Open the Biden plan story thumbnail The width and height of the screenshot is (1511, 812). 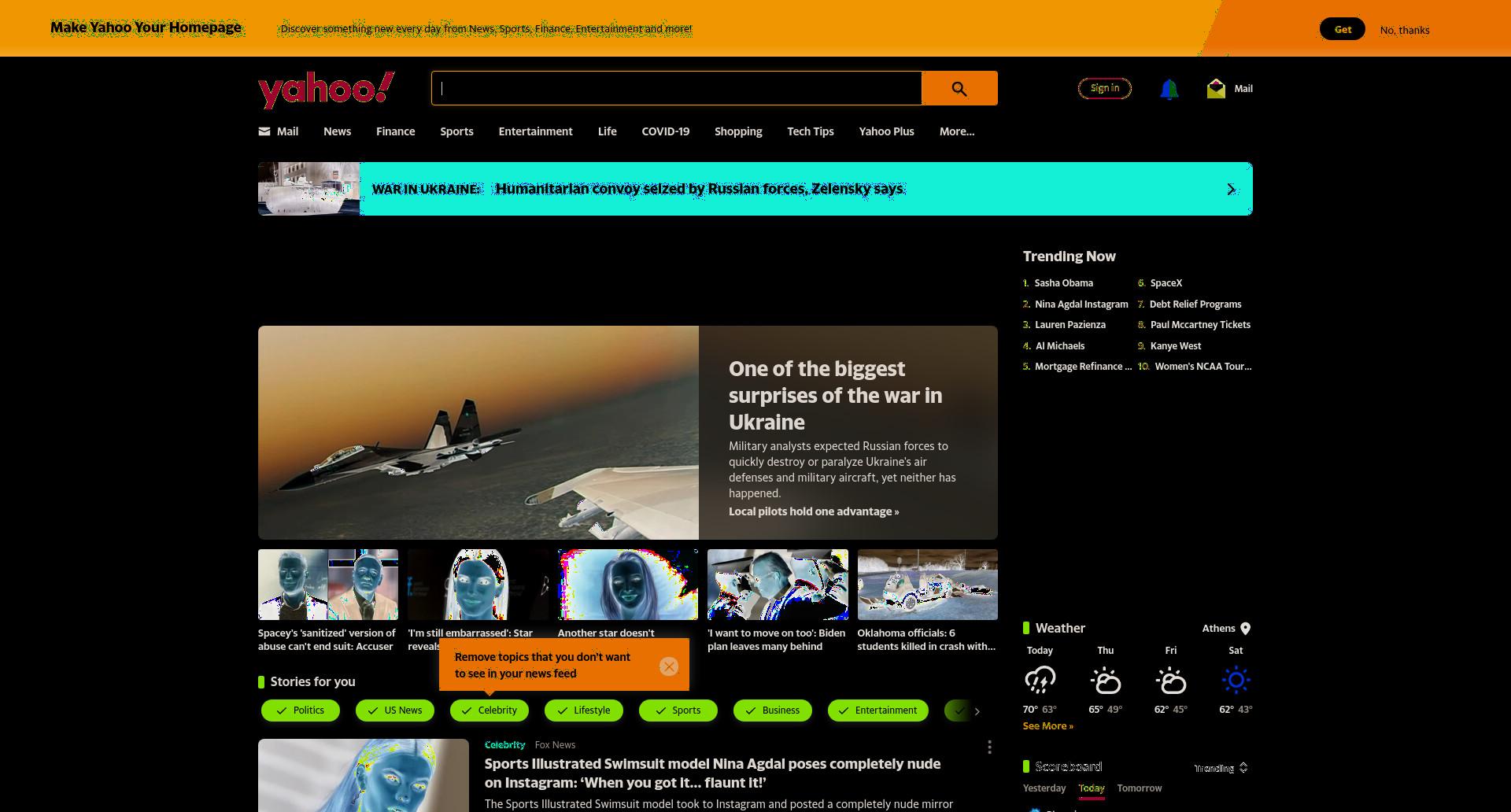coord(778,585)
